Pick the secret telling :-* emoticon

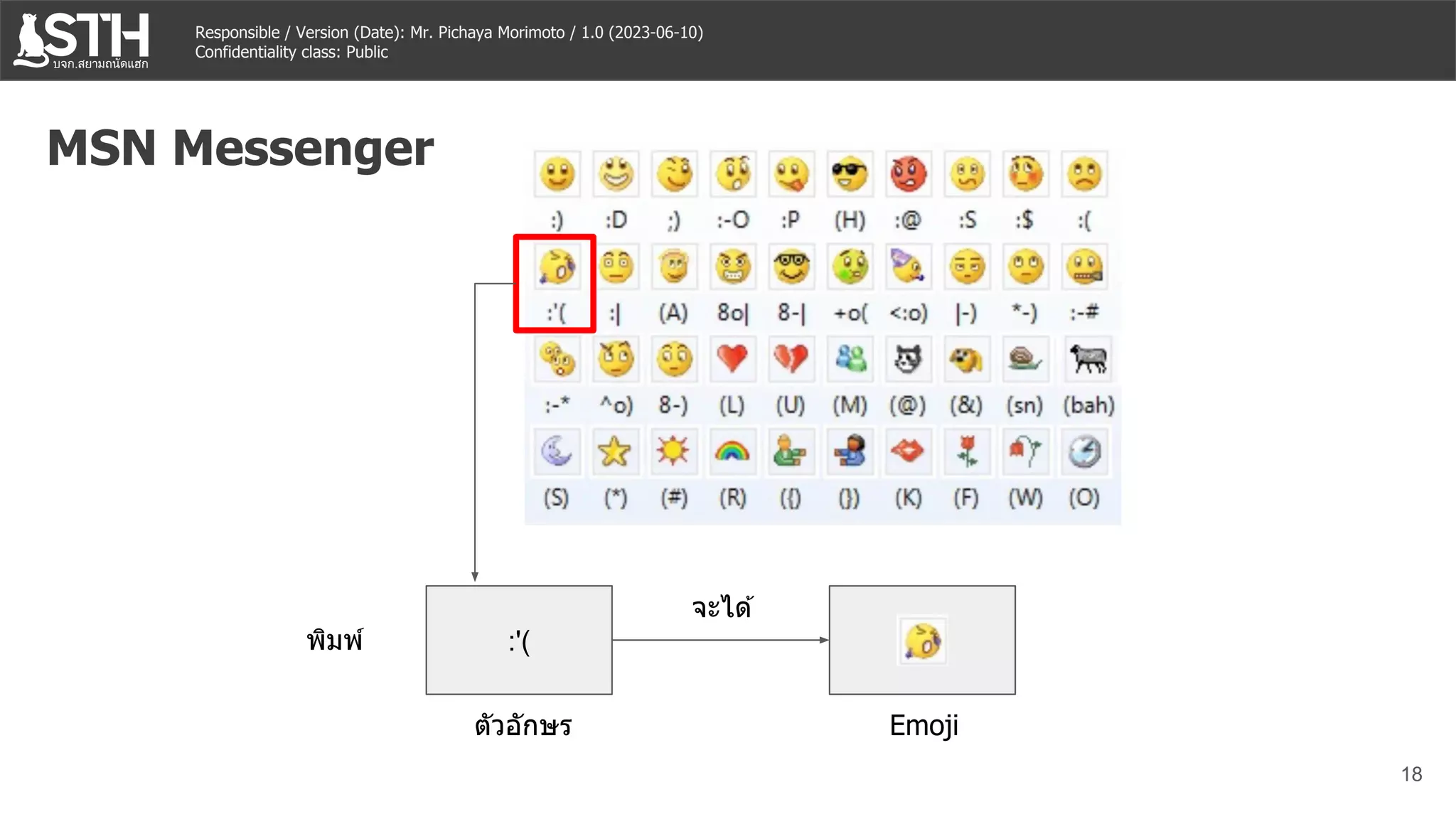pyautogui.click(x=557, y=359)
